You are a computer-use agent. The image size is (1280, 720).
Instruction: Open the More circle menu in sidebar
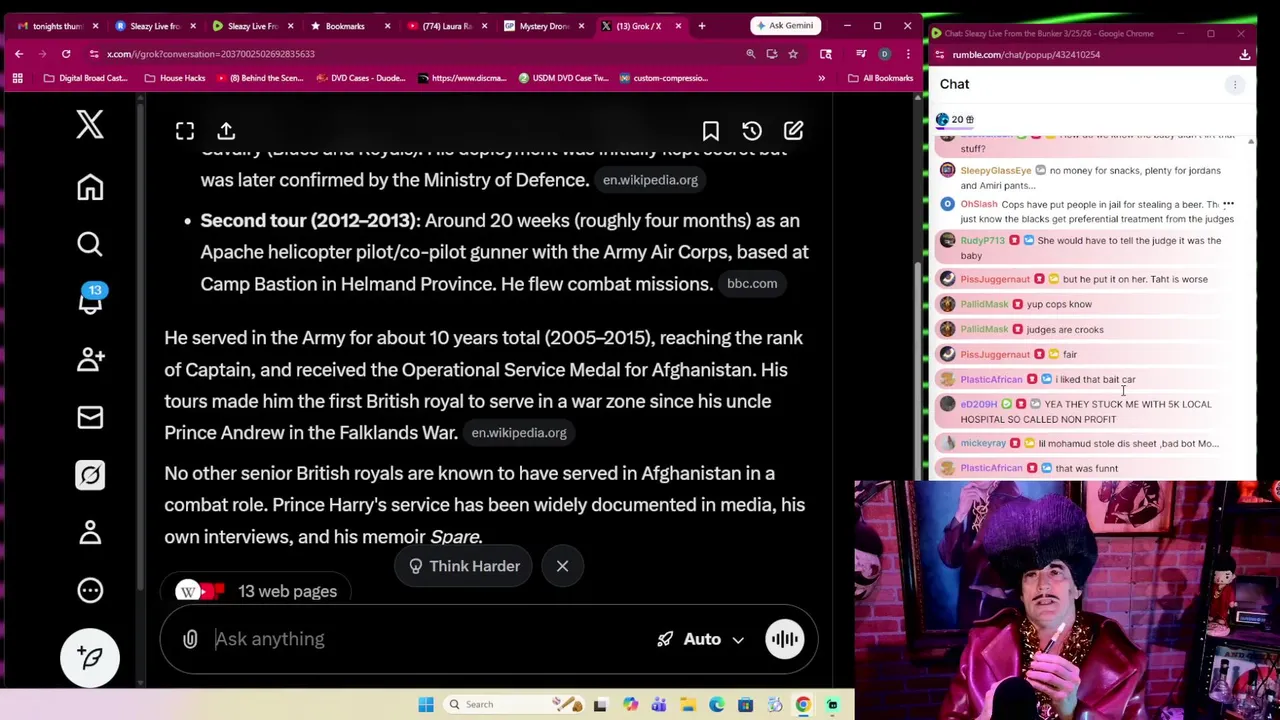coord(90,590)
